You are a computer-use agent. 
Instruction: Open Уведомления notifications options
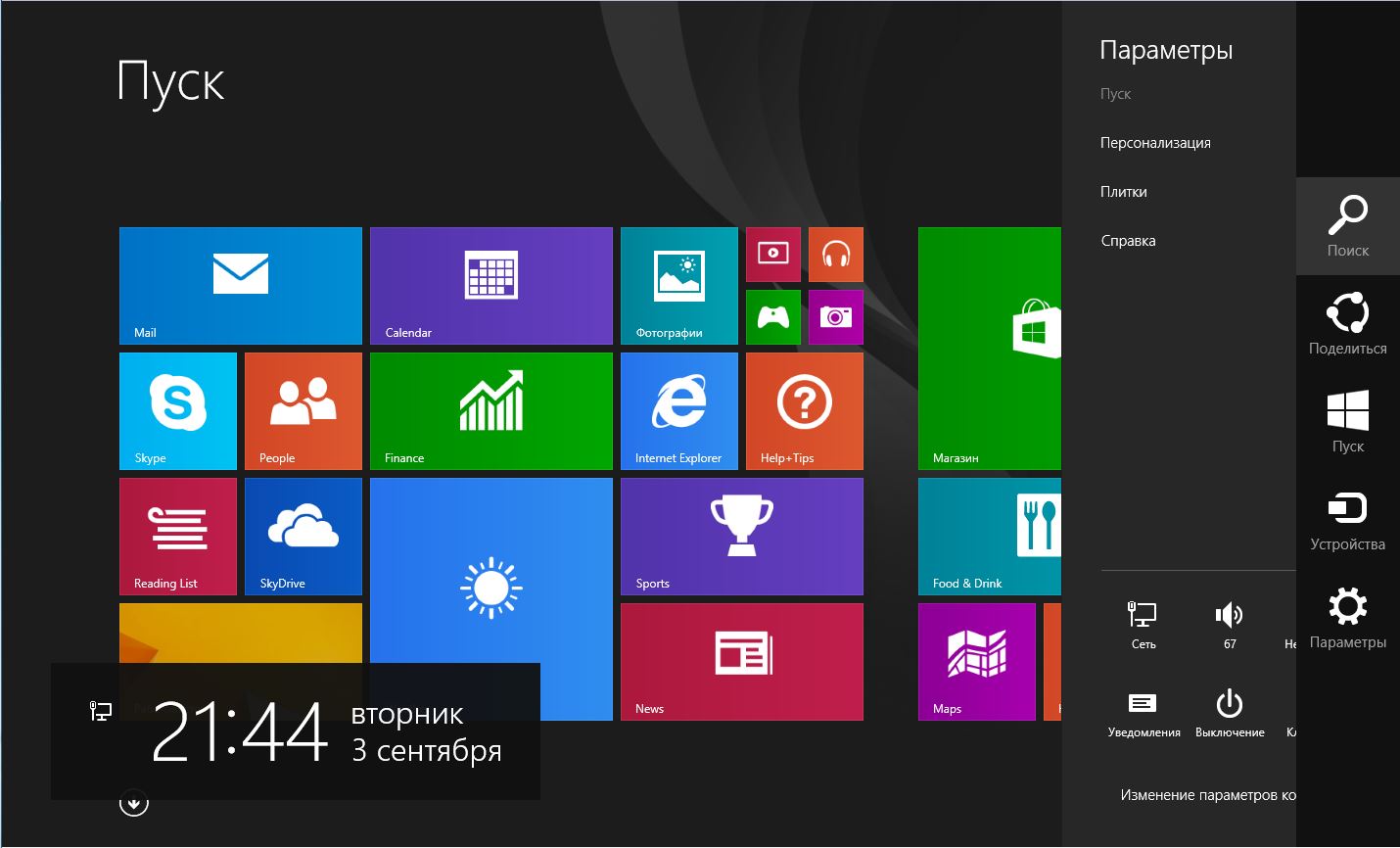pyautogui.click(x=1143, y=713)
